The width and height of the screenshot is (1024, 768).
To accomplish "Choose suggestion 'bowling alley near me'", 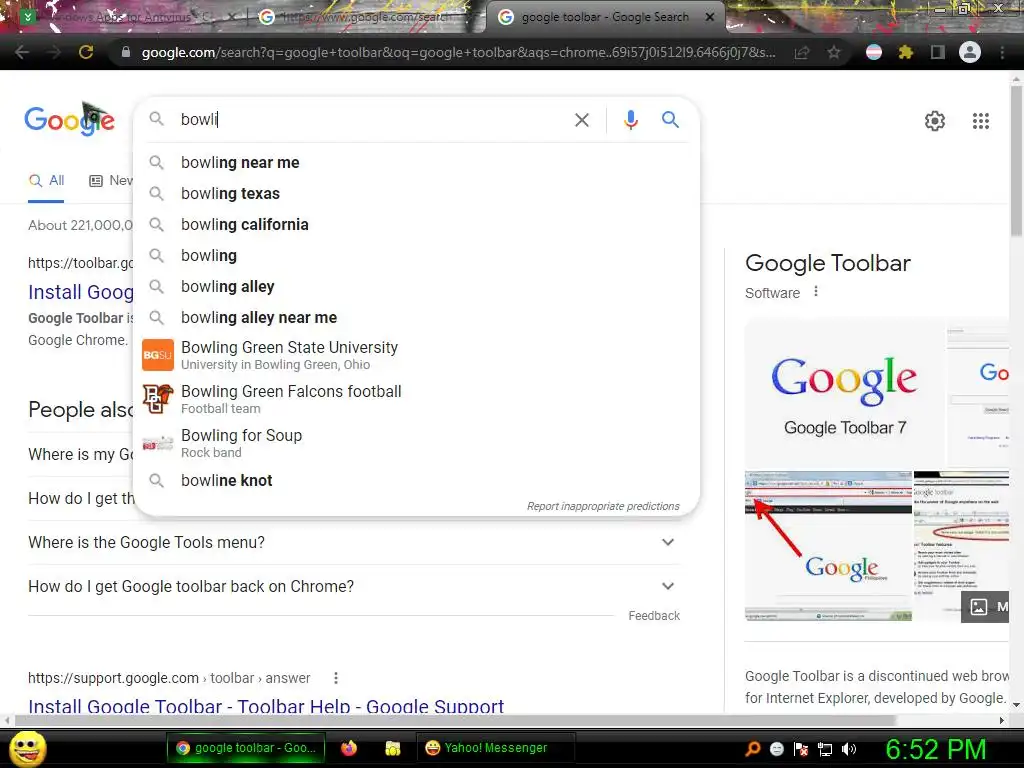I will pyautogui.click(x=417, y=317).
